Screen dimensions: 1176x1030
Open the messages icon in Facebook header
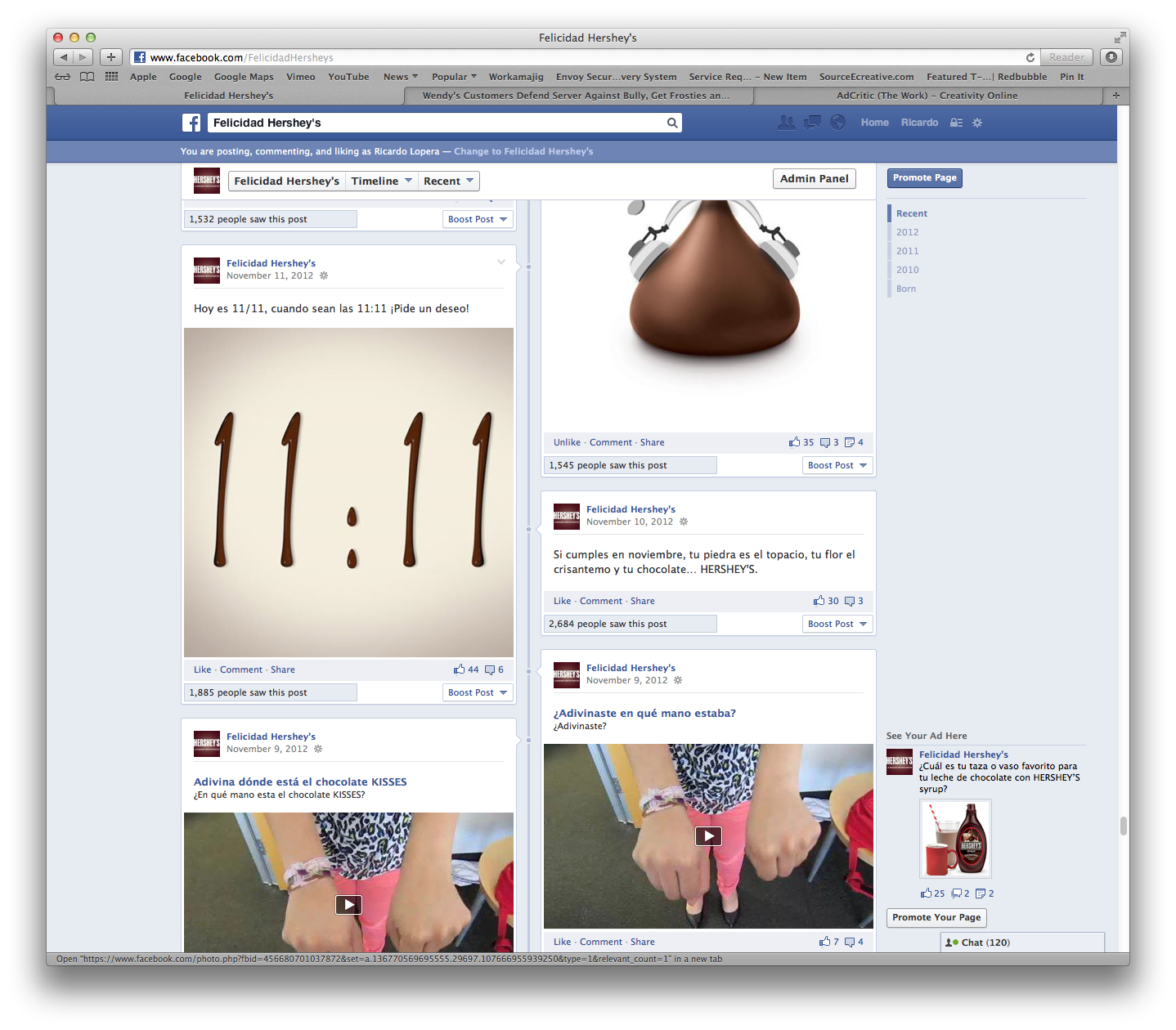click(x=812, y=123)
